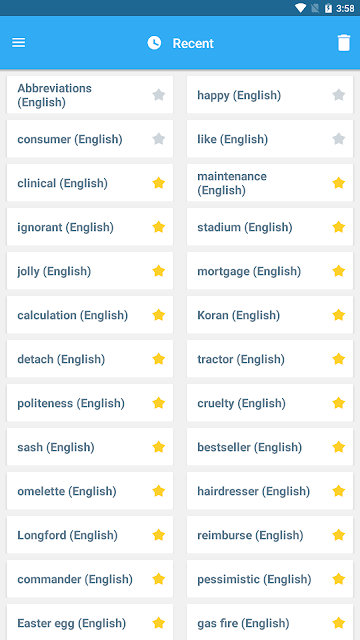360x640 pixels.
Task: Select the Longford (English) card
Action: pos(90,535)
